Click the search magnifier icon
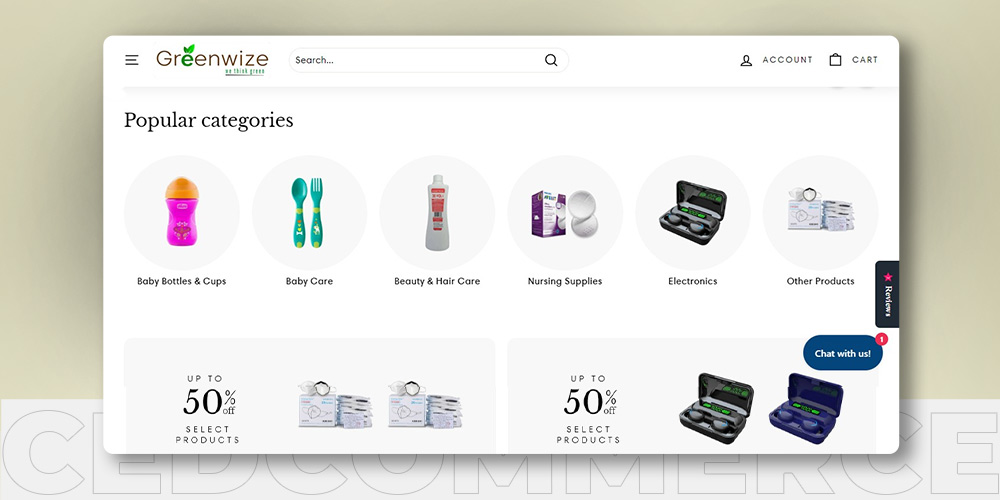Image resolution: width=1000 pixels, height=500 pixels. [x=551, y=60]
